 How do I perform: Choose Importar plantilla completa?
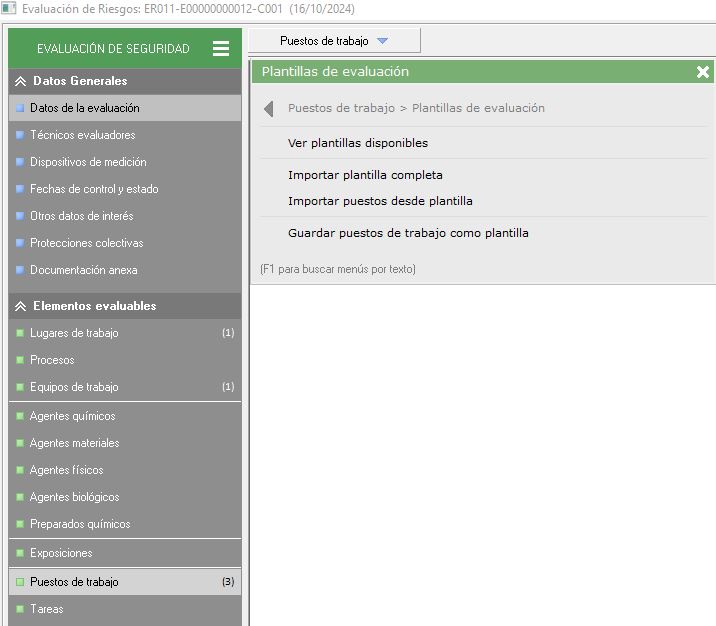point(365,175)
